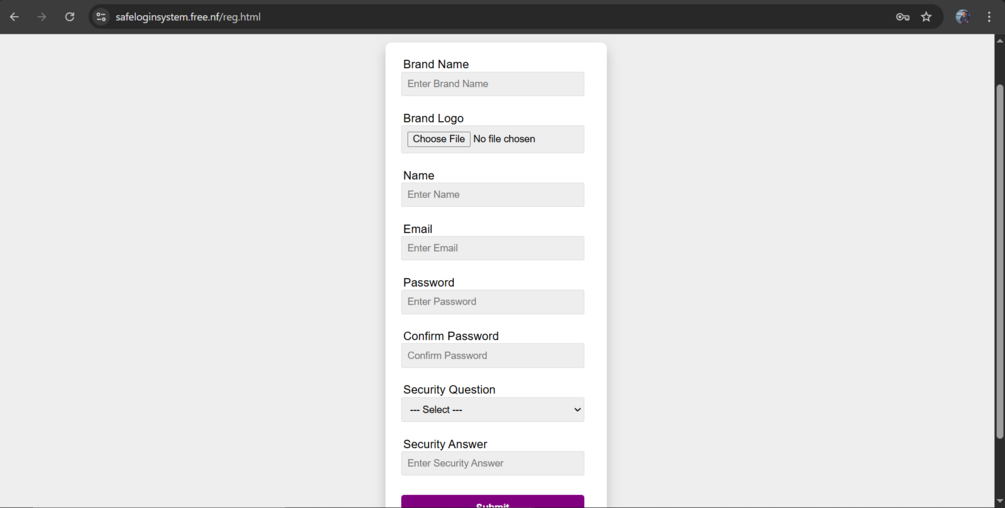The height and width of the screenshot is (508, 1005).
Task: Submit the registration form
Action: point(492,502)
